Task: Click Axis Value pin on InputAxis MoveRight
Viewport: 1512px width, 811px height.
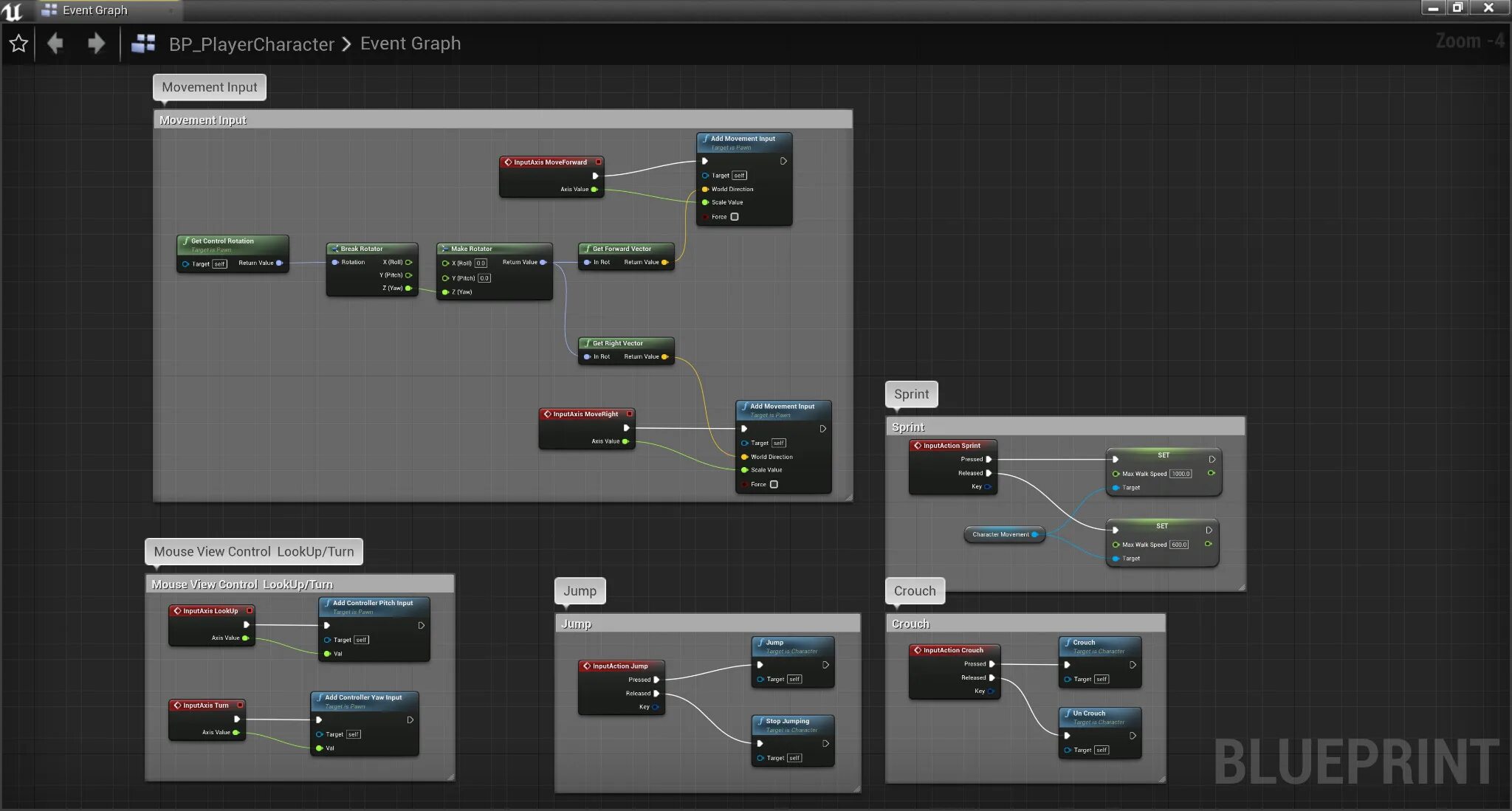Action: click(x=625, y=441)
